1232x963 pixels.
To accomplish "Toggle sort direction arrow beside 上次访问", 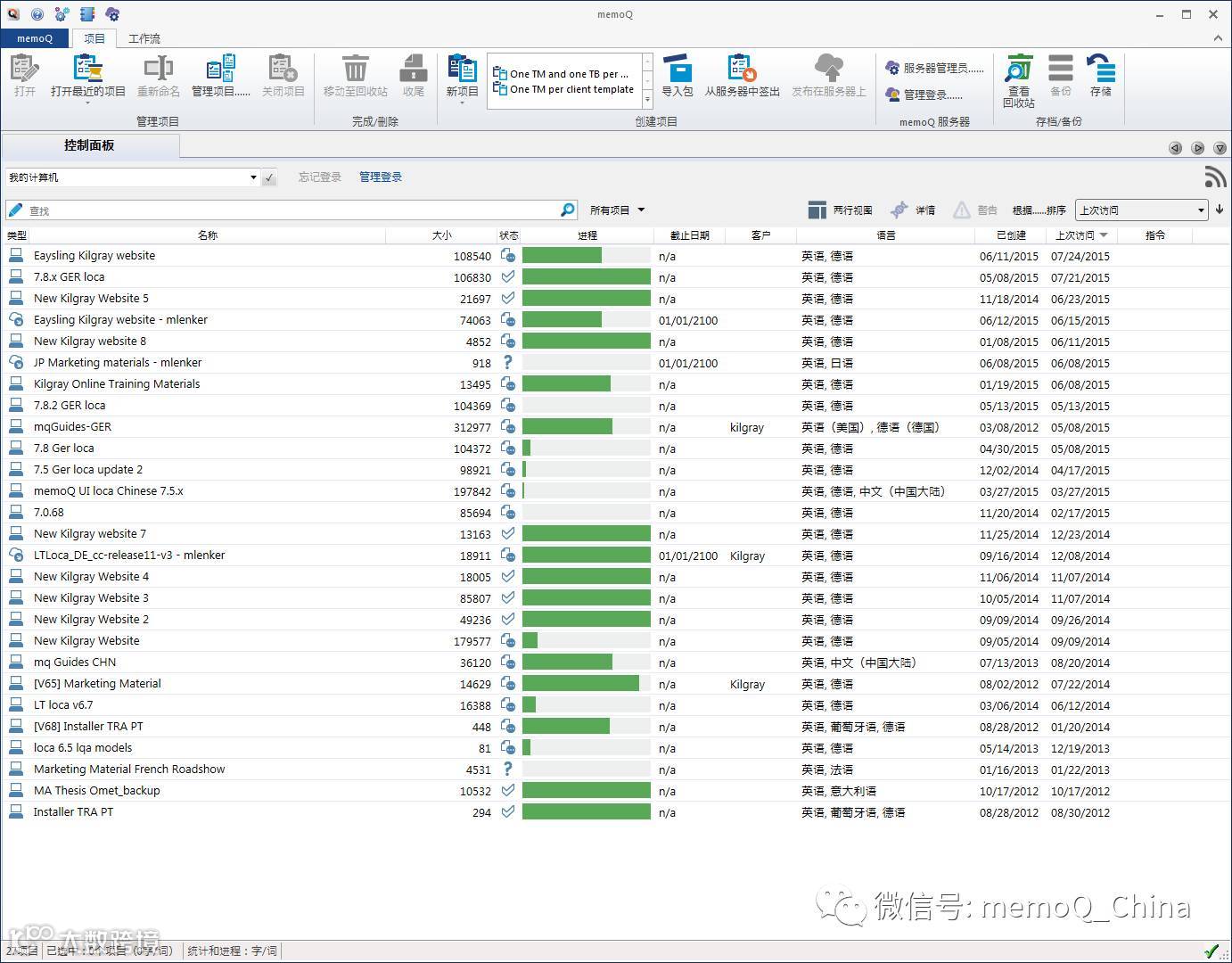I will [x=1220, y=210].
